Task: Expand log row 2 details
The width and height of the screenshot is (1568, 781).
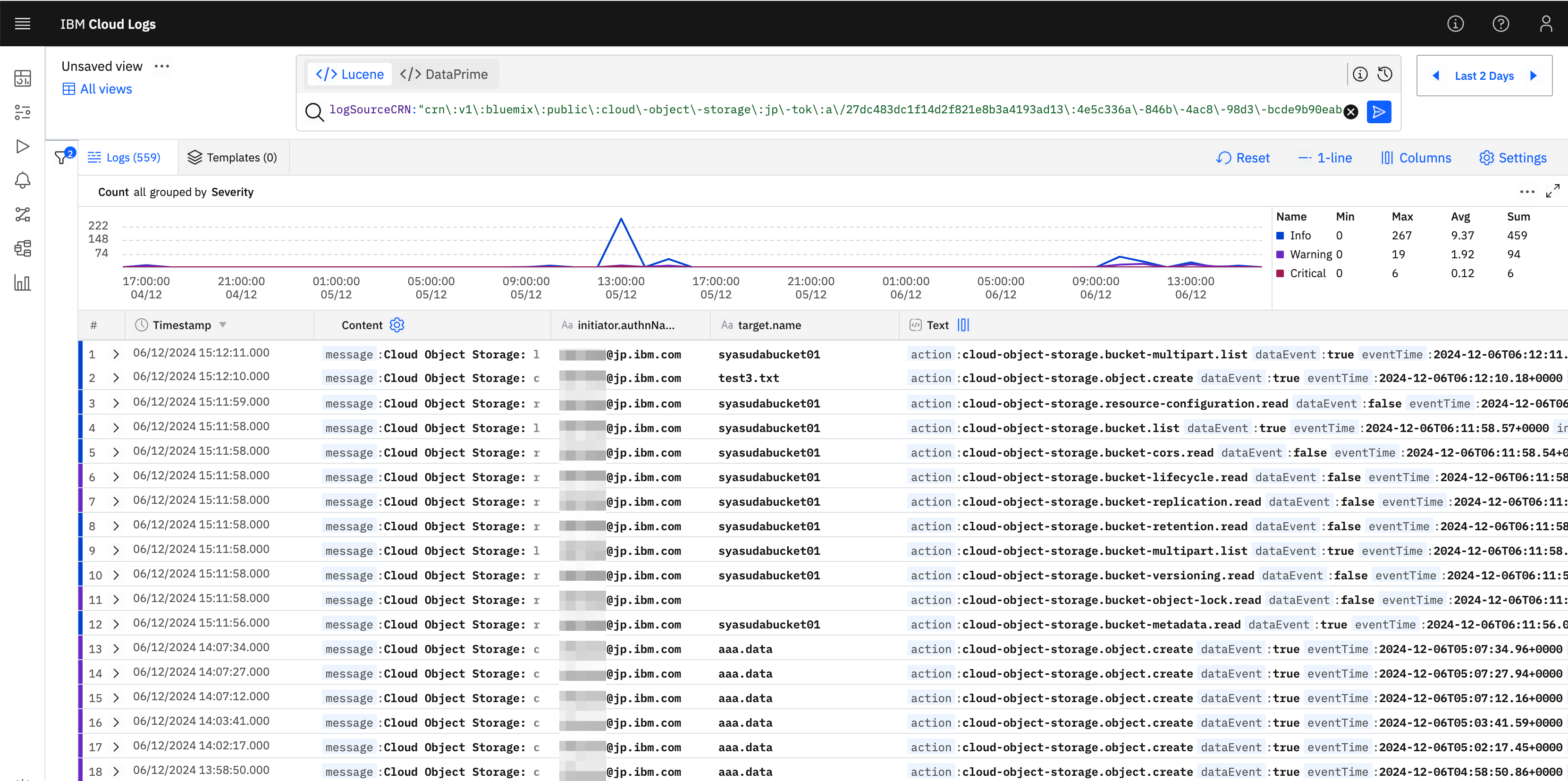Action: click(x=116, y=378)
